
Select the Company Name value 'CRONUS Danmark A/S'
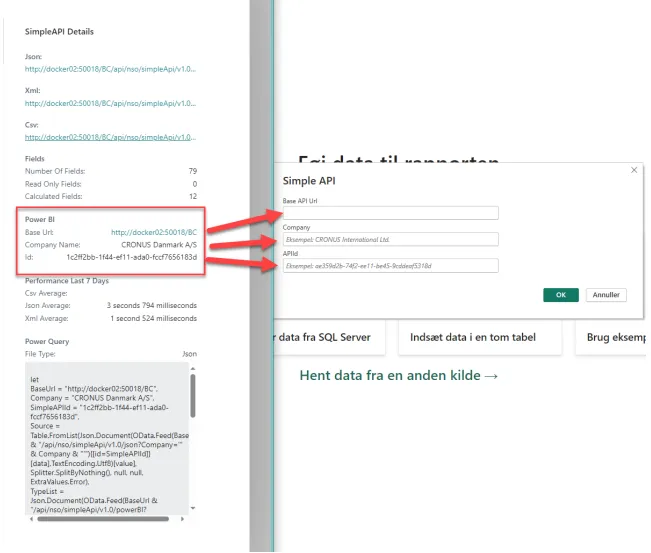[159, 245]
